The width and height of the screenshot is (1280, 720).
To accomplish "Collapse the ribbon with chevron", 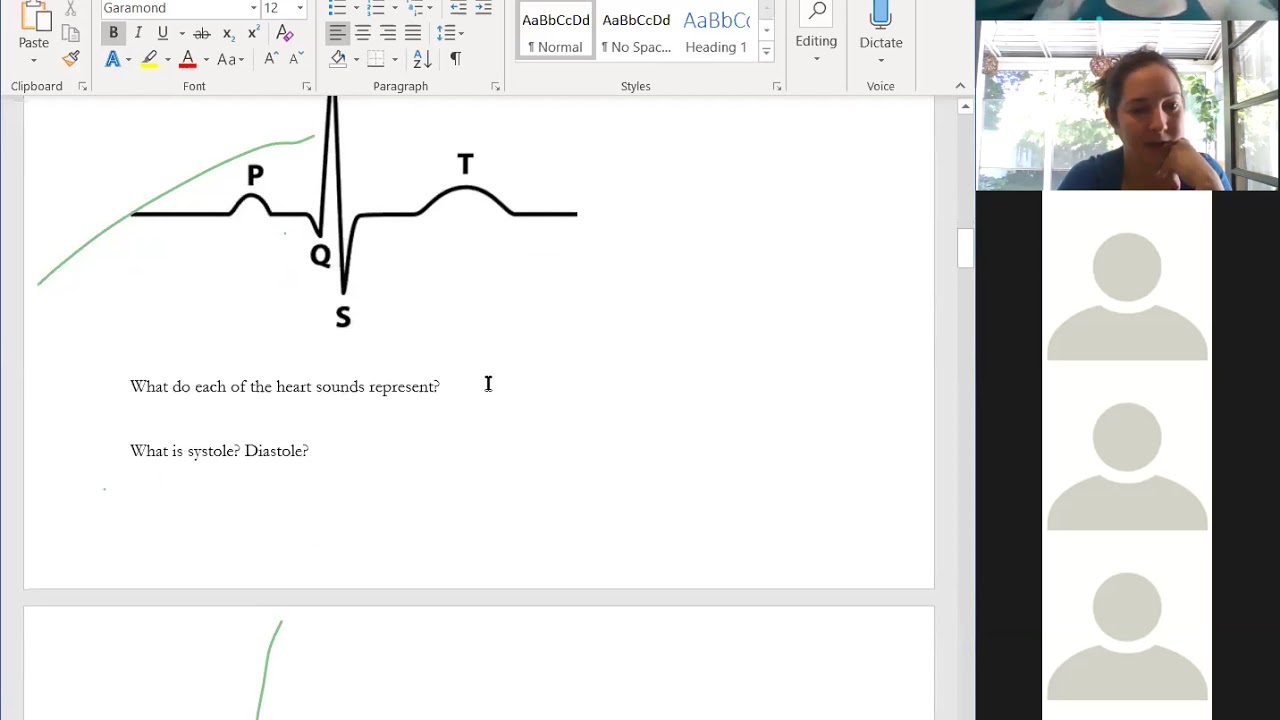I will click(960, 86).
